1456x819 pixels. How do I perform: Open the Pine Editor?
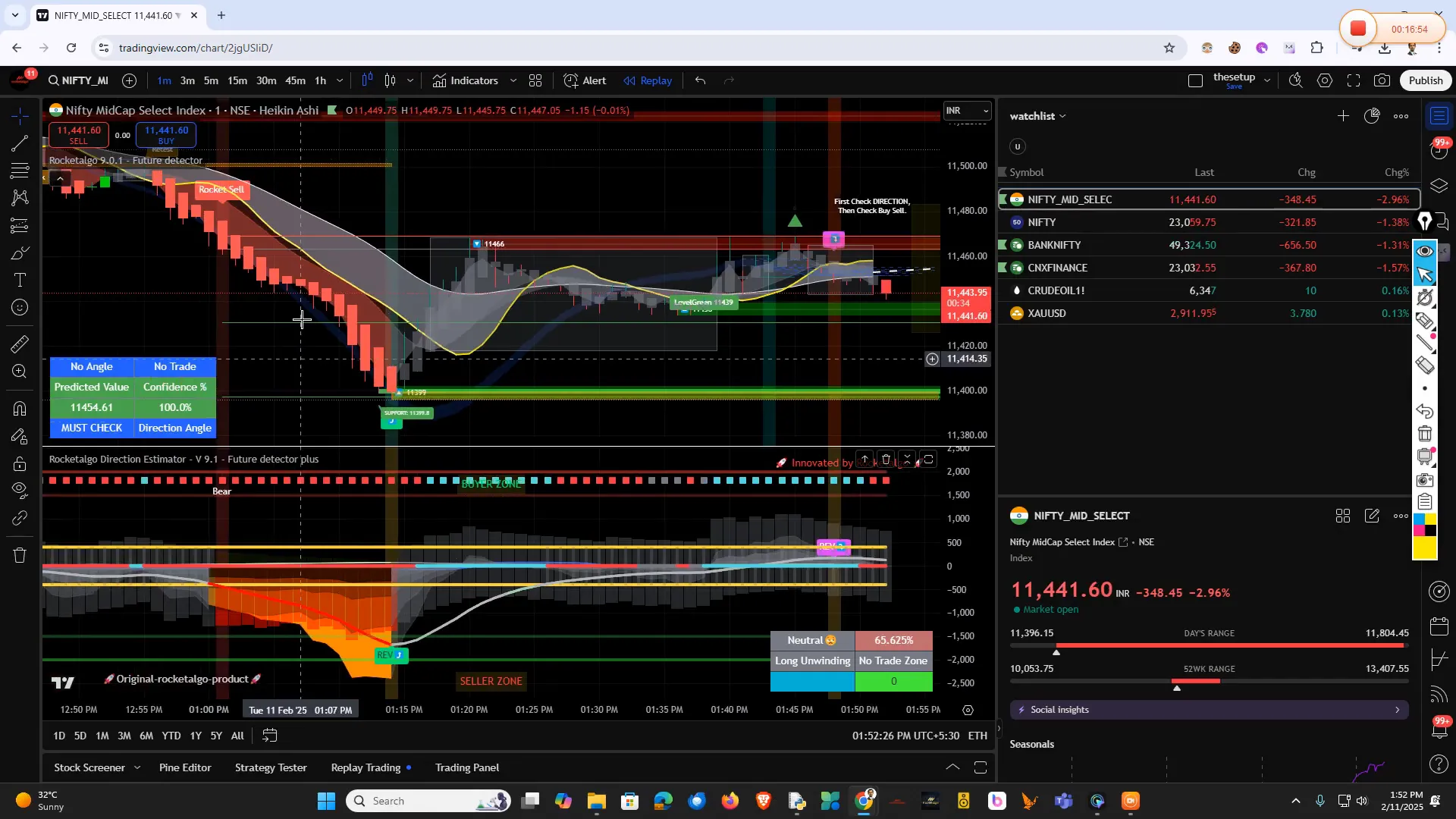pyautogui.click(x=184, y=767)
